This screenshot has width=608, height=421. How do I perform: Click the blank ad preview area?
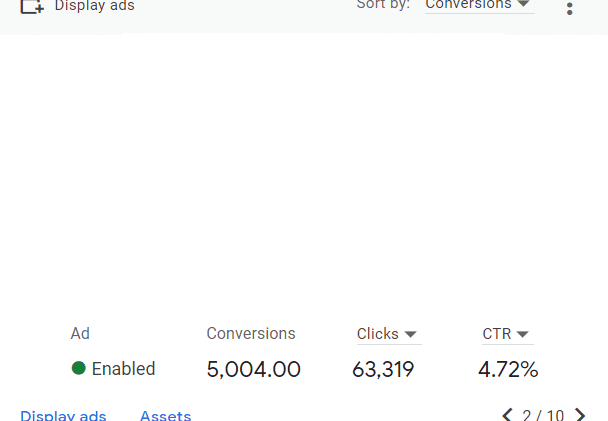tap(304, 174)
